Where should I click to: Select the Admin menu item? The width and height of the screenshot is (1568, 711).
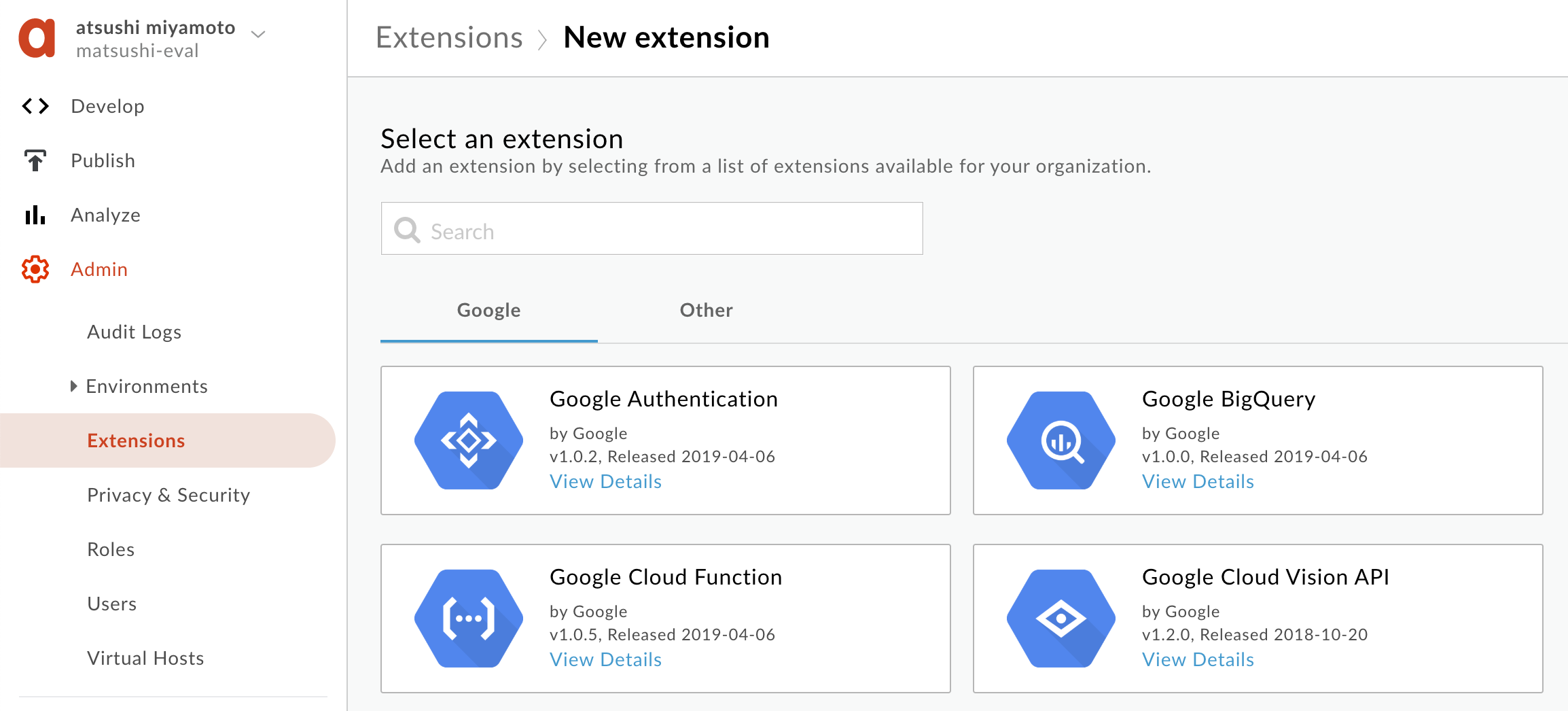pyautogui.click(x=99, y=269)
